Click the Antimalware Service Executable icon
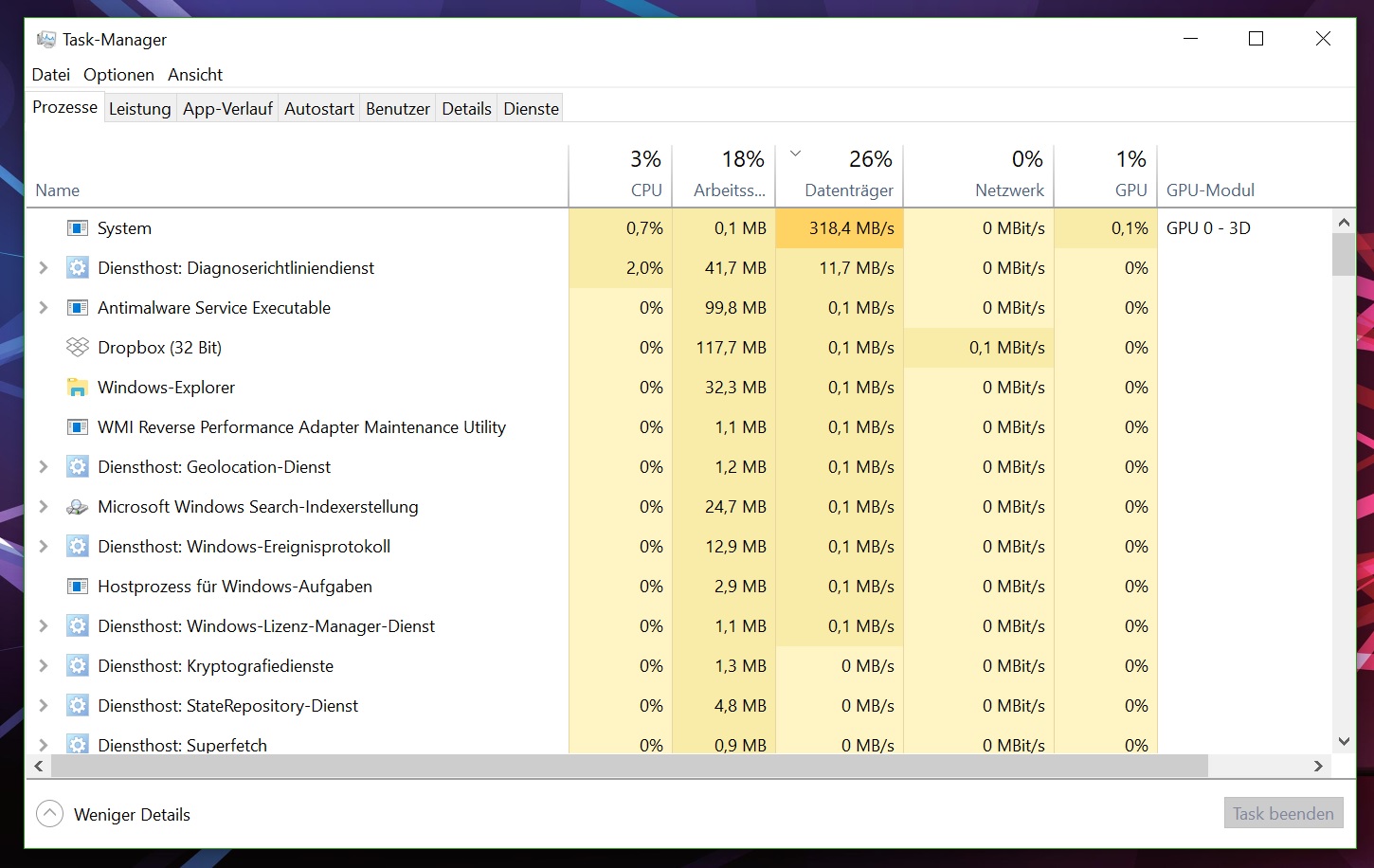1374x868 pixels. pyautogui.click(x=78, y=308)
